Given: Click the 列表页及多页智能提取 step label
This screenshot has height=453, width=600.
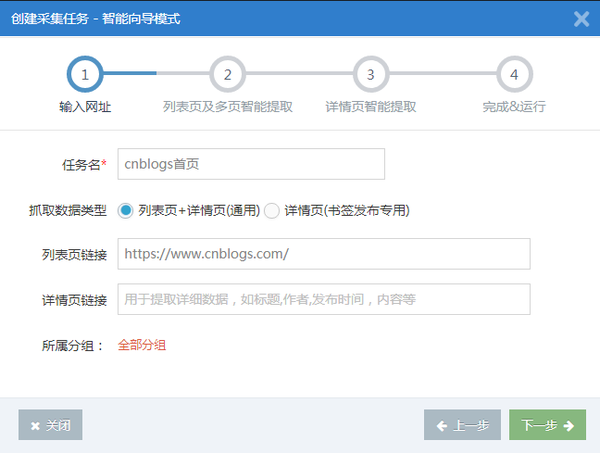Looking at the screenshot, I should pos(228,107).
